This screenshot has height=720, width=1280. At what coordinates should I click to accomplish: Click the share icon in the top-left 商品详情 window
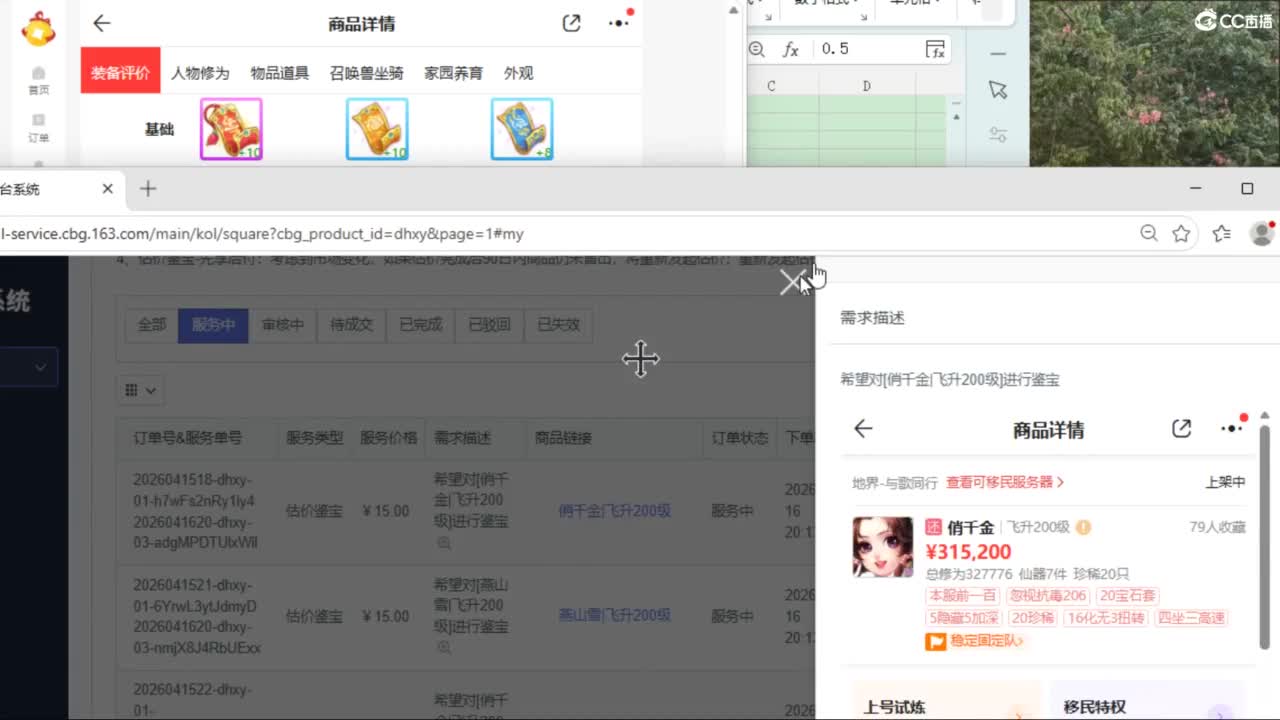571,23
